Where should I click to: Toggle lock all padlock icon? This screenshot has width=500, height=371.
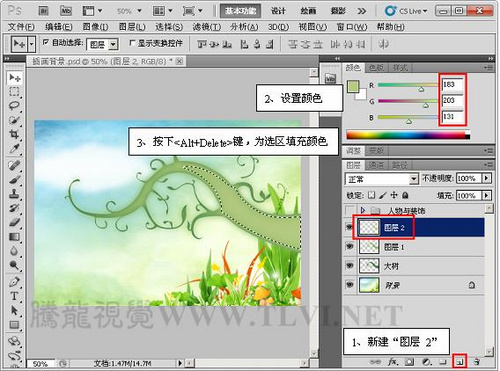tap(405, 195)
